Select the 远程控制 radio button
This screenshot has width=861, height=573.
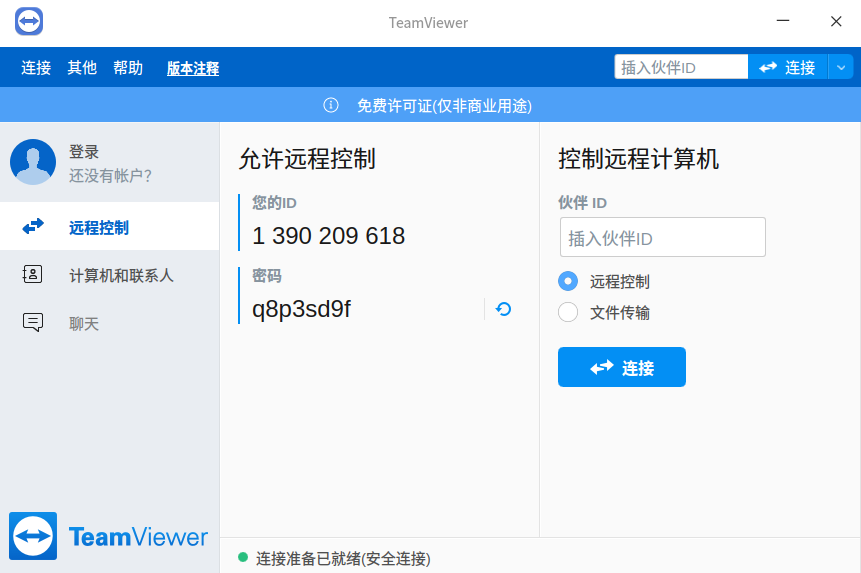tap(568, 281)
